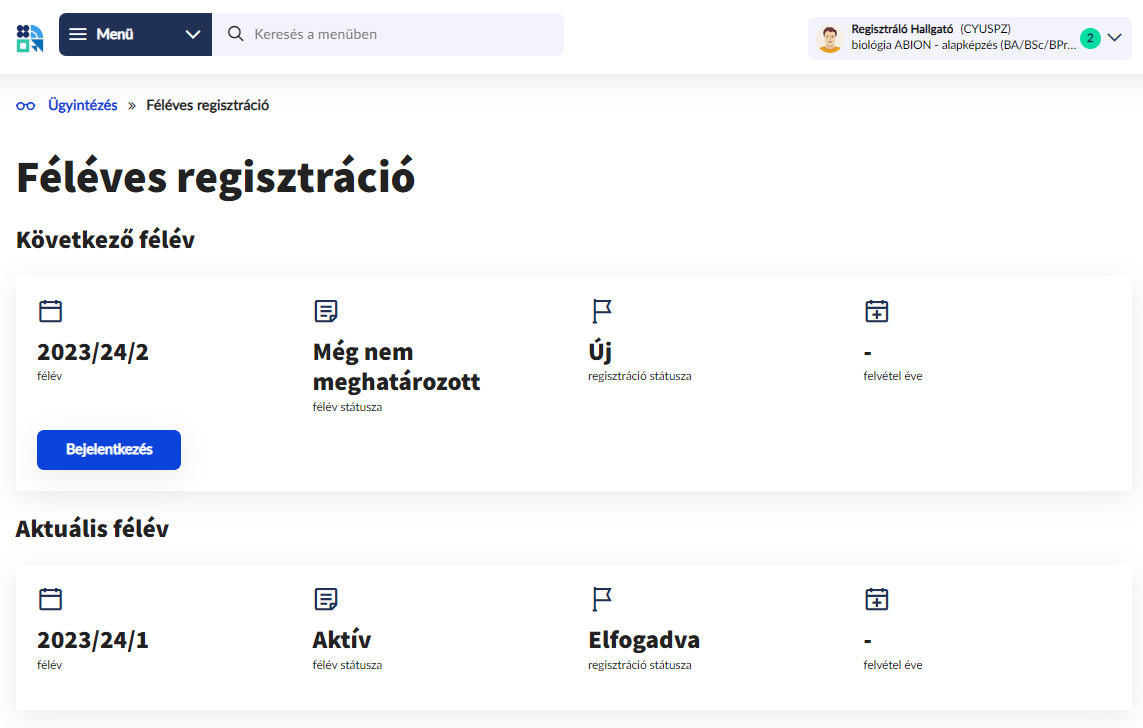Click the Neptun logo in the header
Image resolution: width=1143 pixels, height=728 pixels.
coord(30,38)
